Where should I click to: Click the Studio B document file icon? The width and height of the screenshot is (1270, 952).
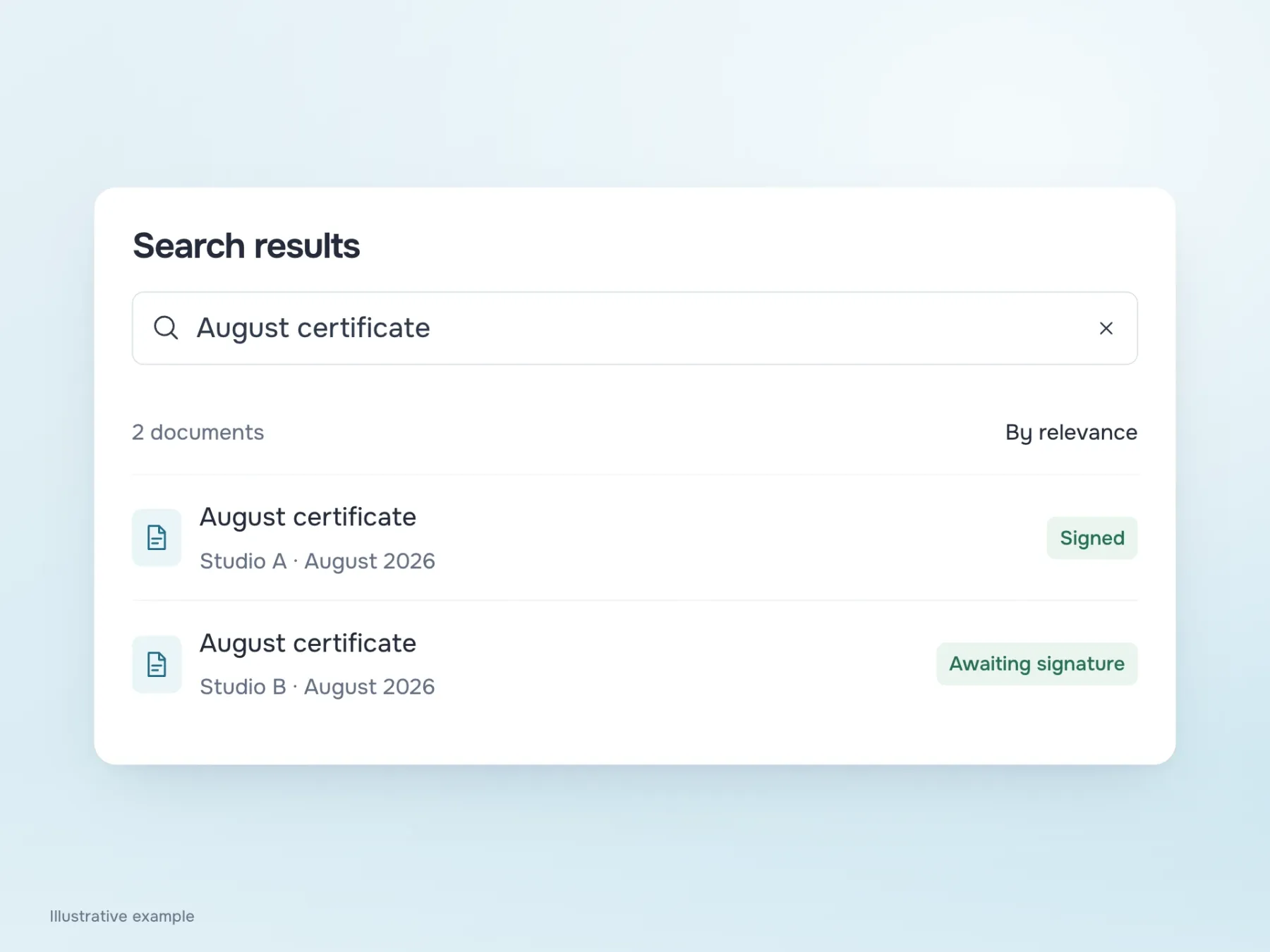(x=157, y=664)
